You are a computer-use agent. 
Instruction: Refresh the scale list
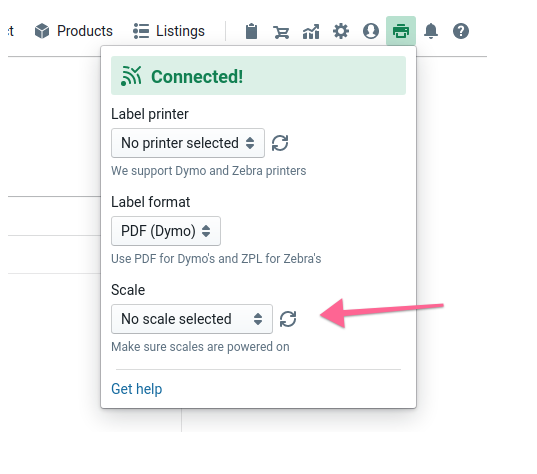coord(288,319)
